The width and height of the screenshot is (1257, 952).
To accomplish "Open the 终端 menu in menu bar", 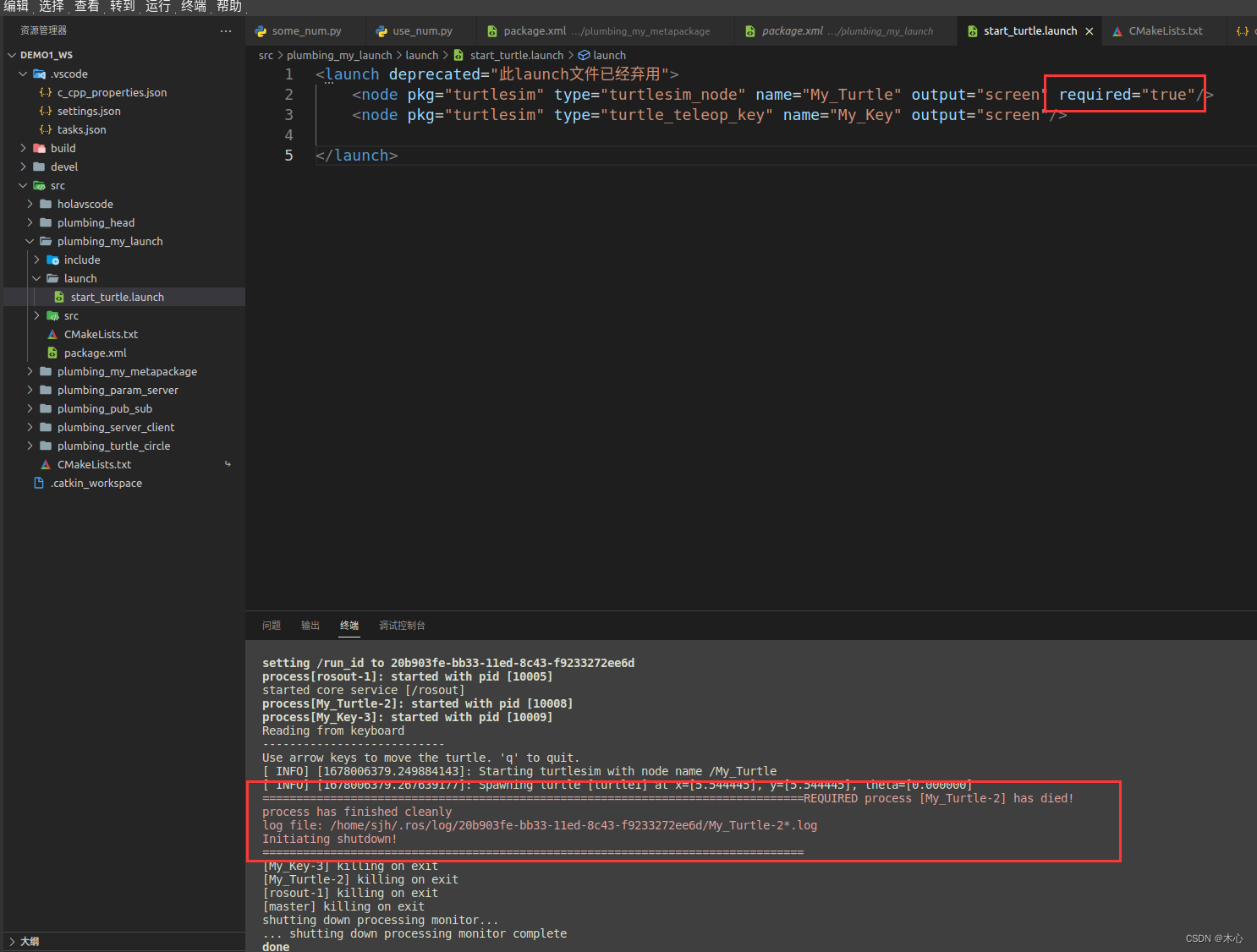I will 193,7.
